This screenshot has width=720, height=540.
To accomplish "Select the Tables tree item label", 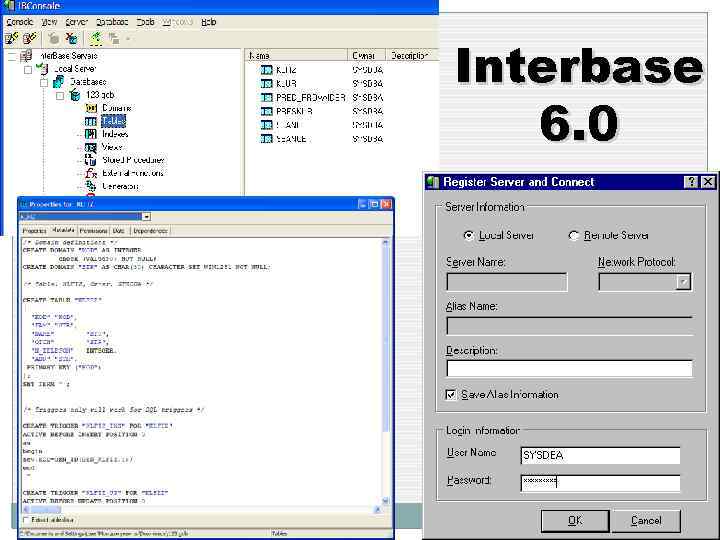I will click(113, 121).
